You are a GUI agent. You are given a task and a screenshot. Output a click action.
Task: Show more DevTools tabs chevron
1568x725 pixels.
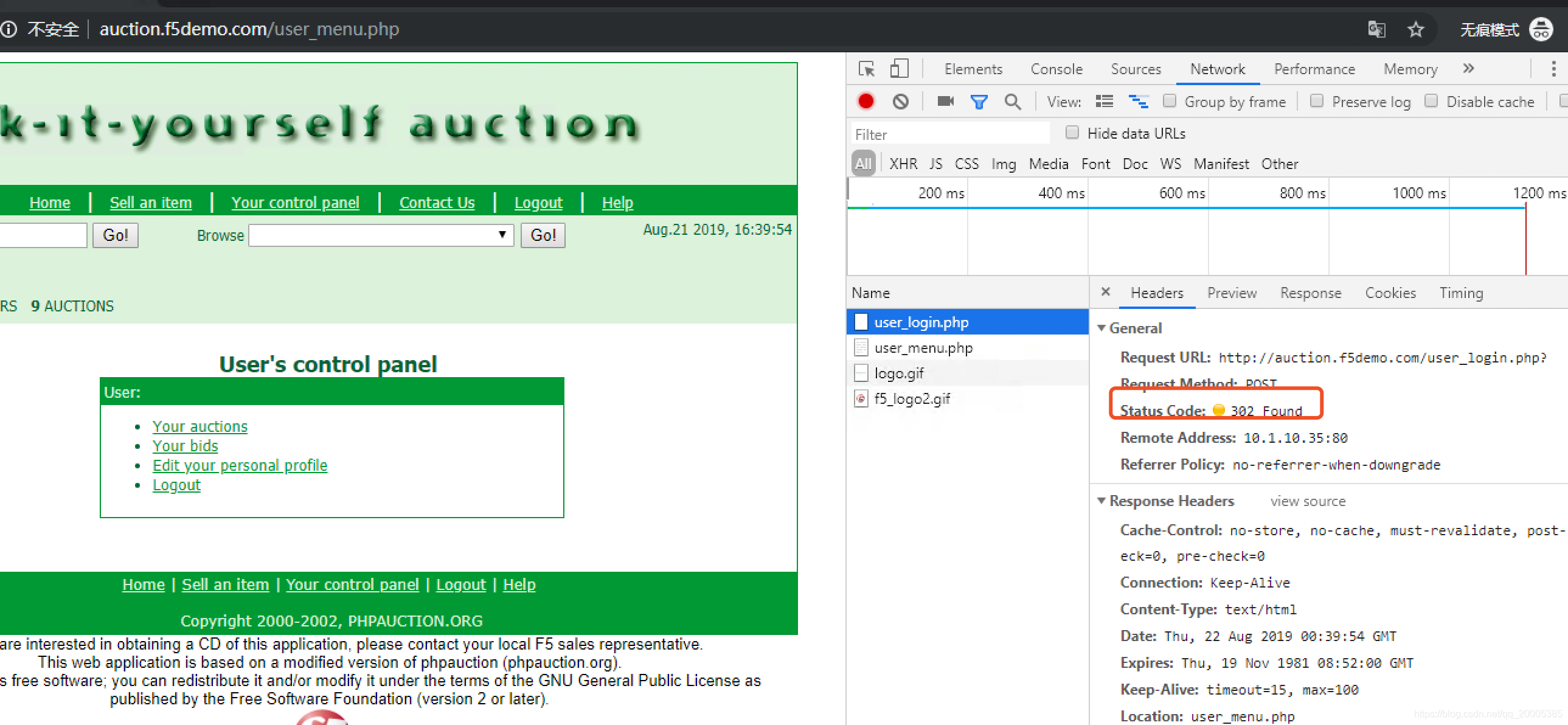(x=1468, y=68)
